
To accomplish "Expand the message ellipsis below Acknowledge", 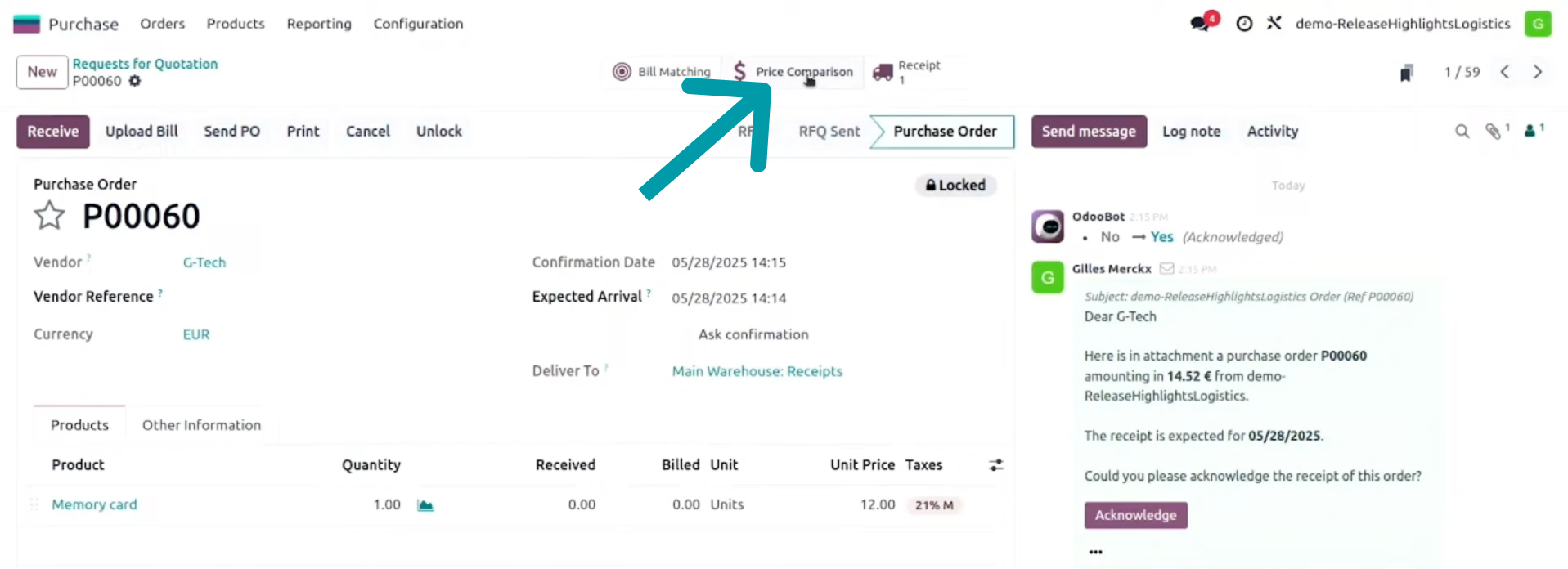I will coord(1096,552).
